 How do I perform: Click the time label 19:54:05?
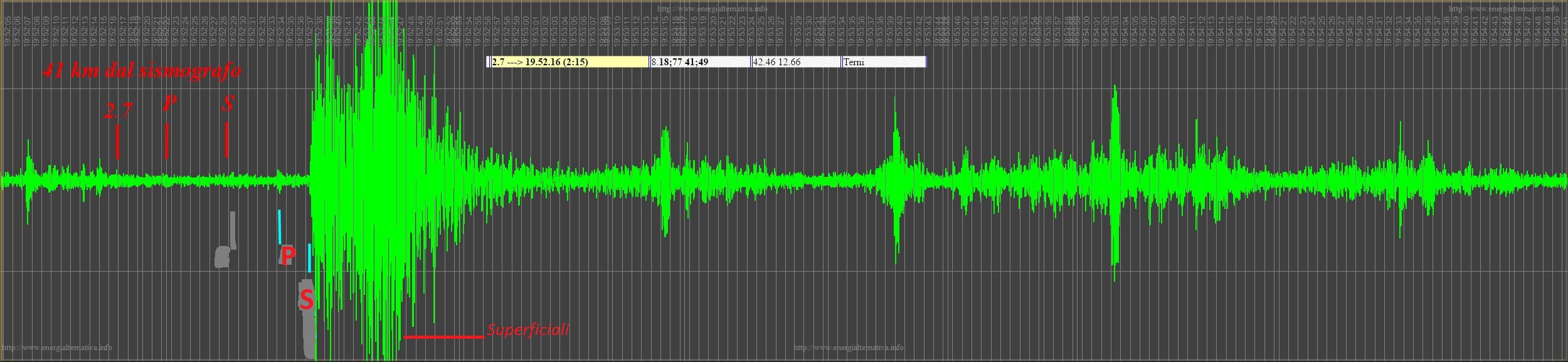pyautogui.click(x=1134, y=31)
